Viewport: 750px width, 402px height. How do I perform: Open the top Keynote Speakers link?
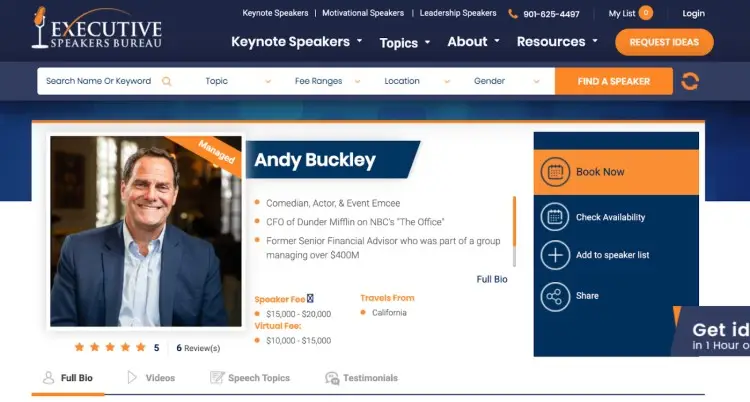(x=275, y=13)
